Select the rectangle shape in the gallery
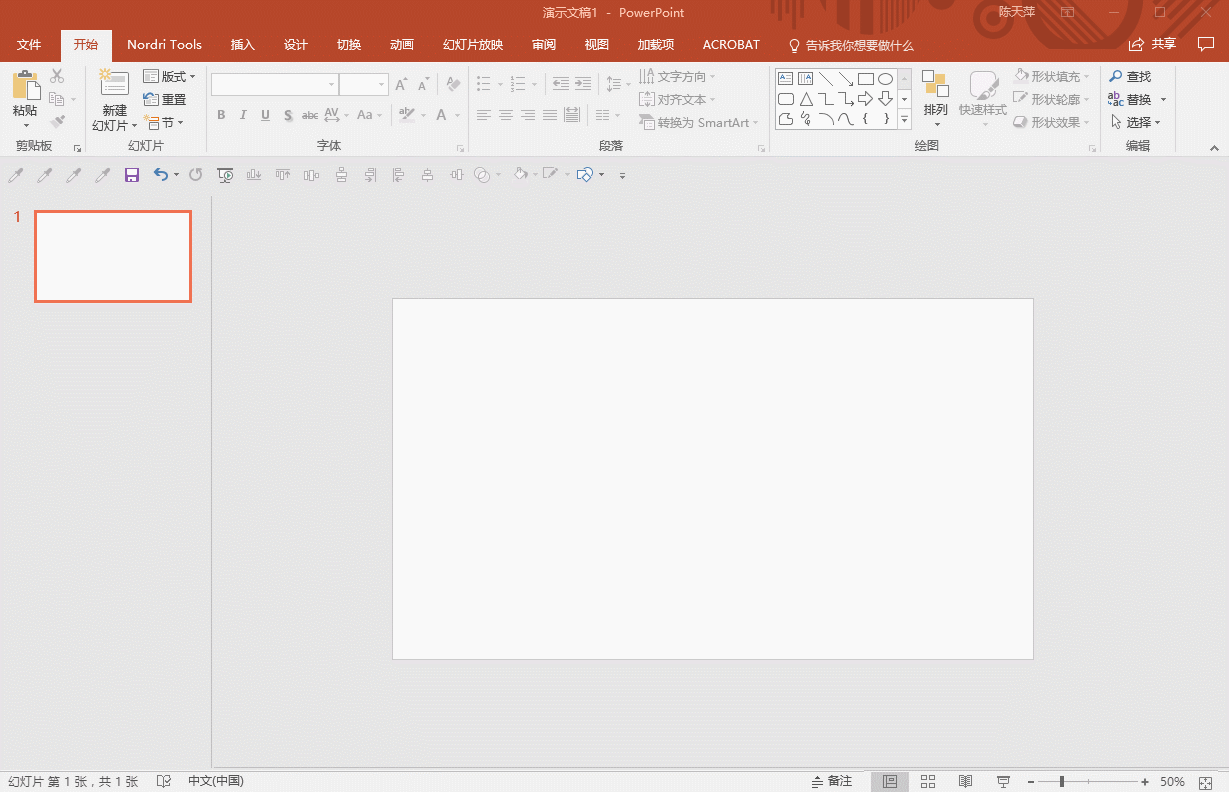 tap(866, 79)
